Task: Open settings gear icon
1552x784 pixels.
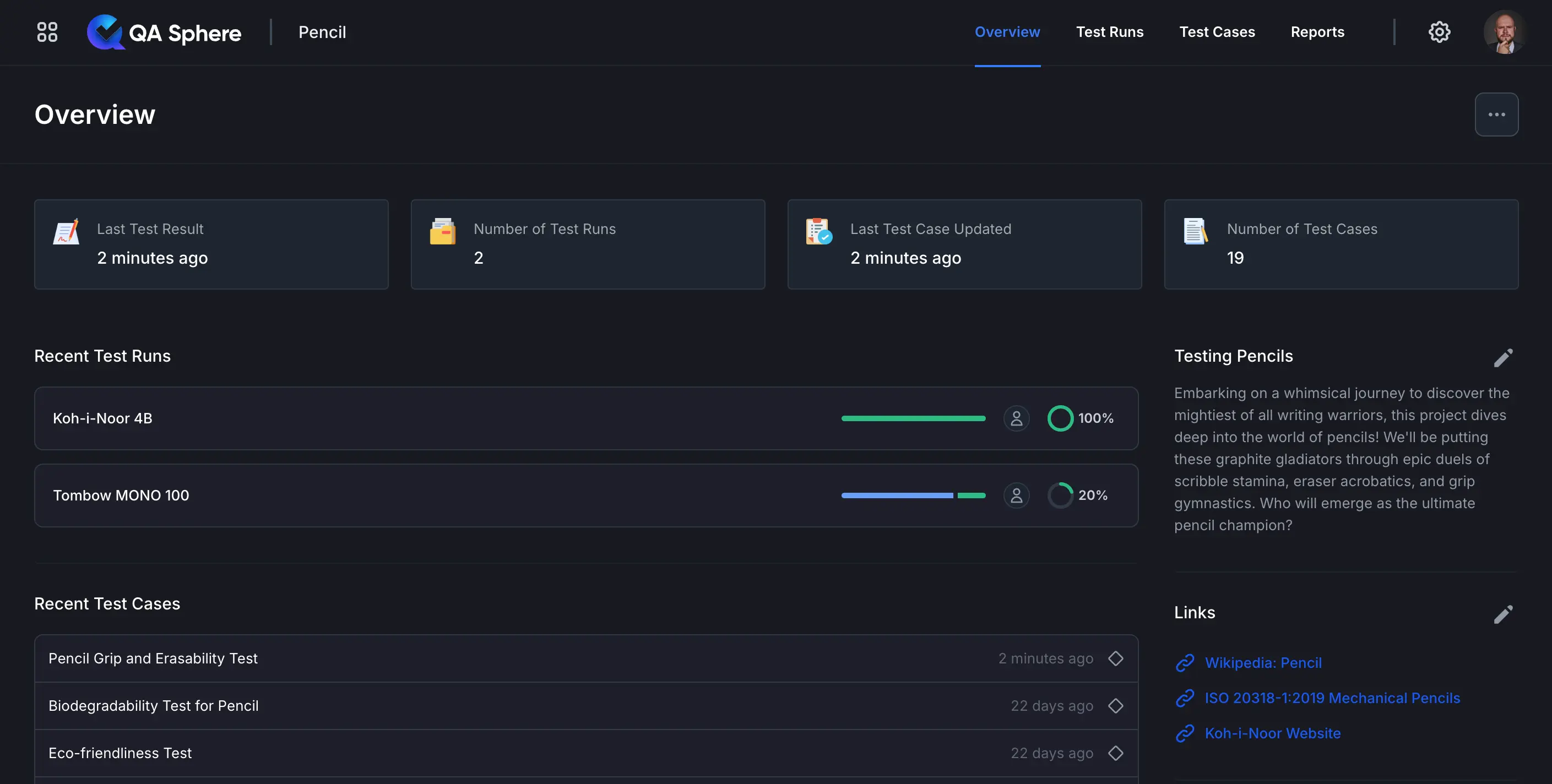Action: 1439,32
